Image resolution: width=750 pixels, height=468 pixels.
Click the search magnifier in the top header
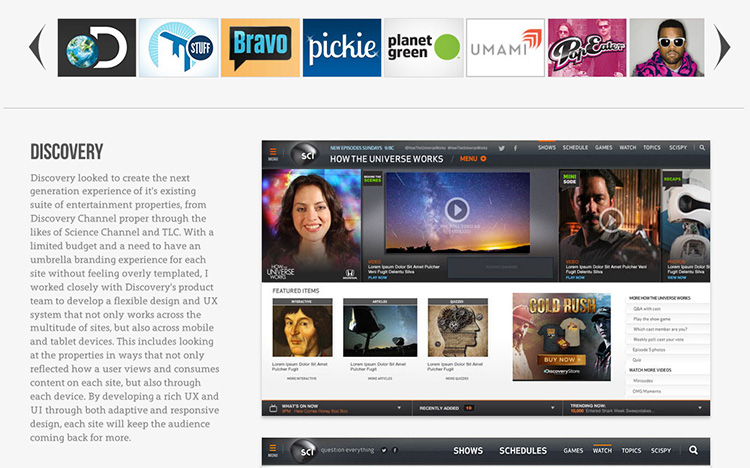(x=702, y=148)
